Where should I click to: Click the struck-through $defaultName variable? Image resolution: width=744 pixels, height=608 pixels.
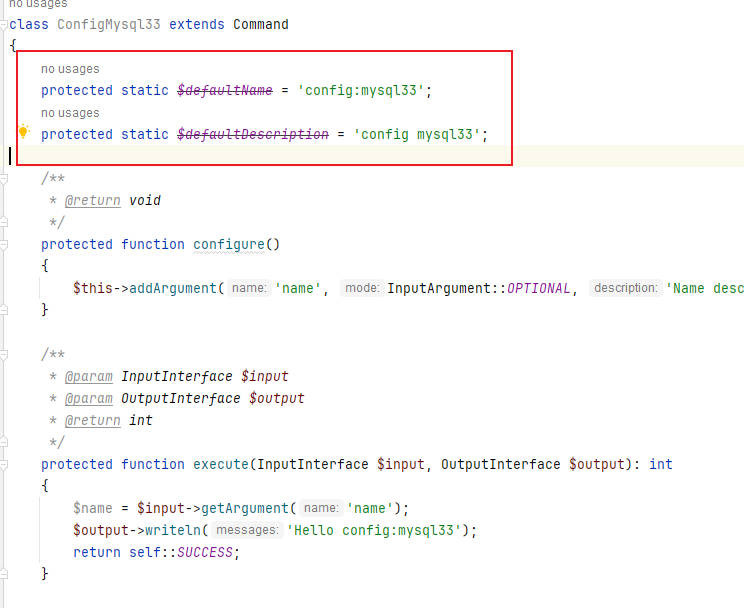coord(225,90)
